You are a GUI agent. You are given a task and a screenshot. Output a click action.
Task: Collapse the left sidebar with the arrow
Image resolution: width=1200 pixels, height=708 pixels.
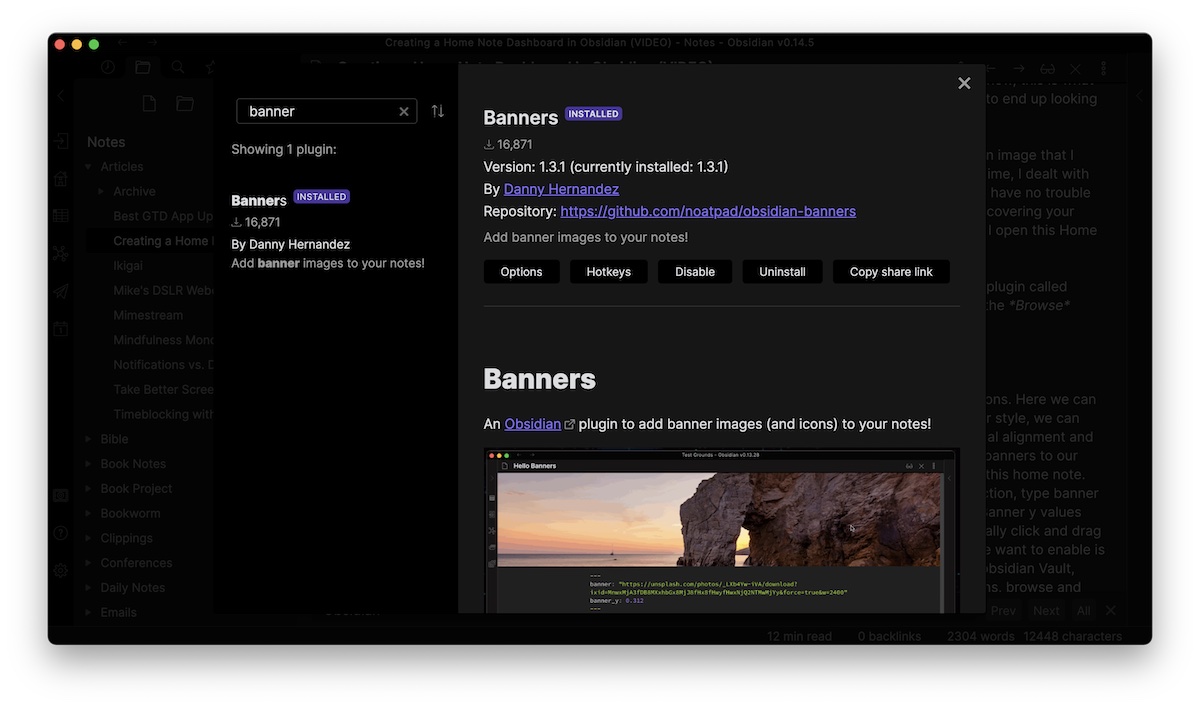61,96
